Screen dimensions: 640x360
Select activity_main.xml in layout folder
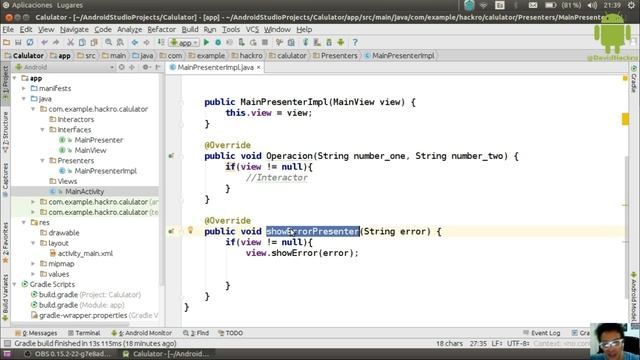coord(85,253)
